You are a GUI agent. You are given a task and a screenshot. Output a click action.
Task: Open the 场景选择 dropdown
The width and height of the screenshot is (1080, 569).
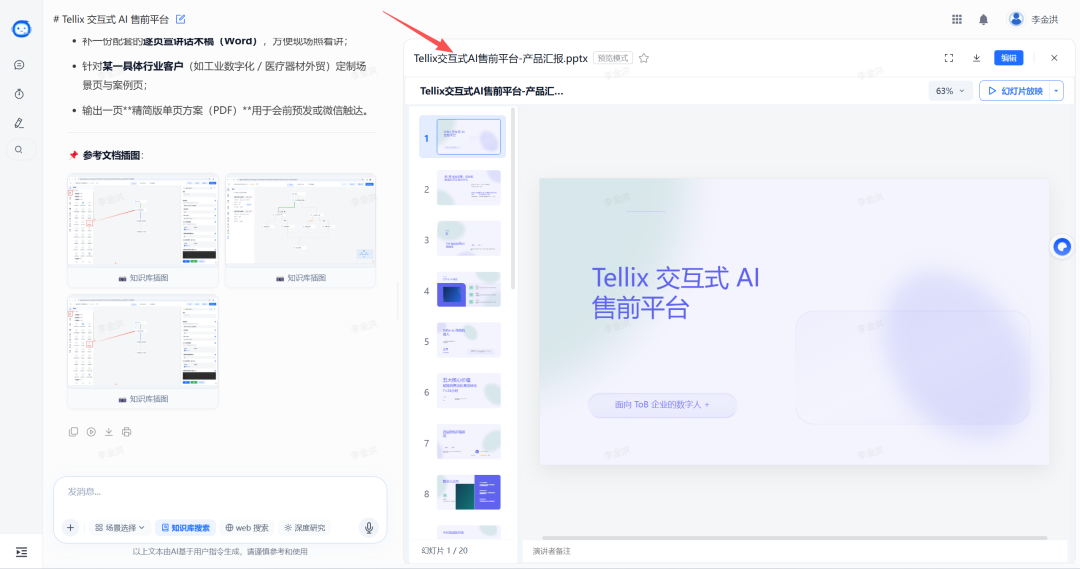pos(120,528)
